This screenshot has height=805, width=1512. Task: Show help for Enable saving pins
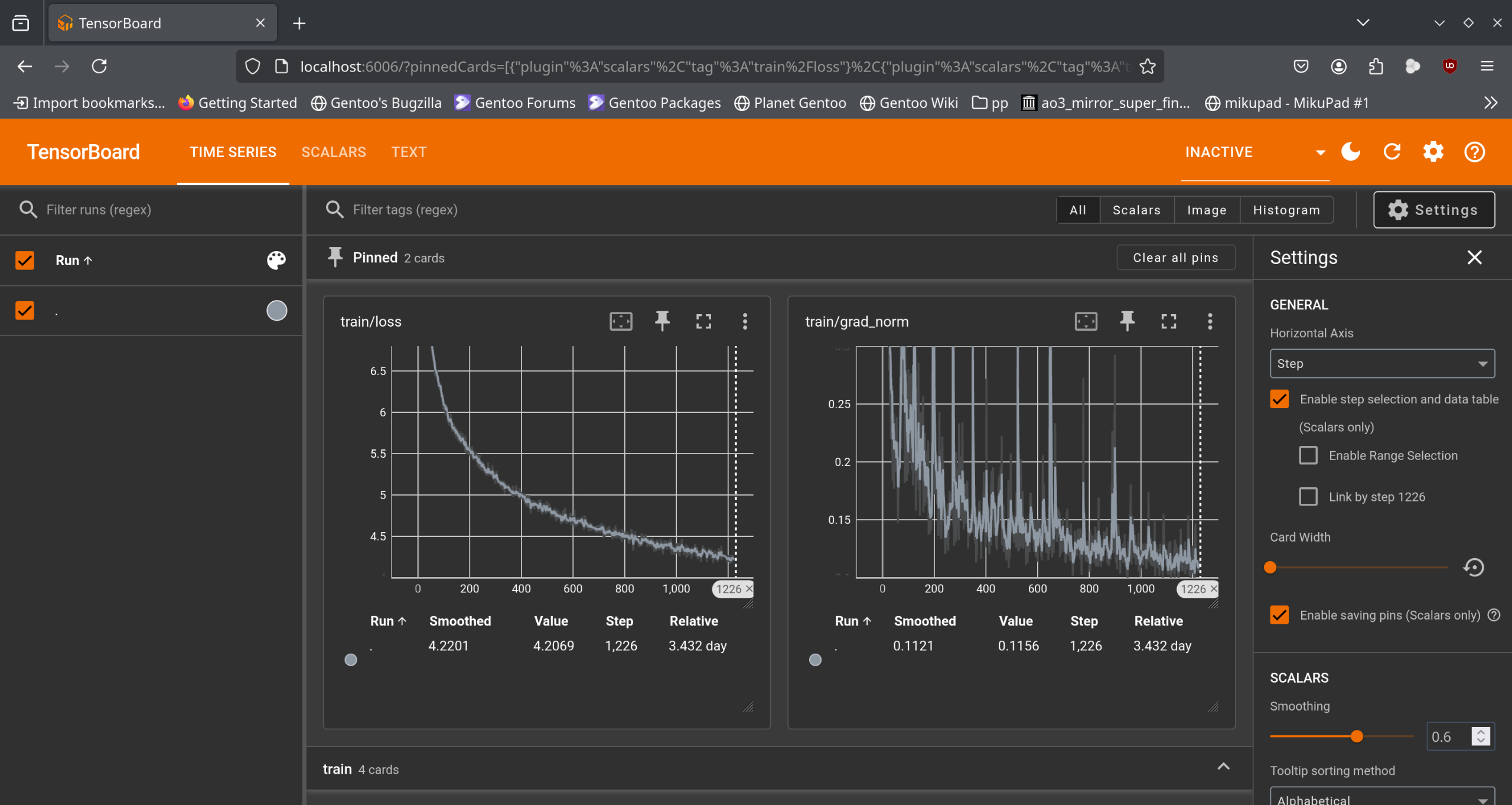1494,615
